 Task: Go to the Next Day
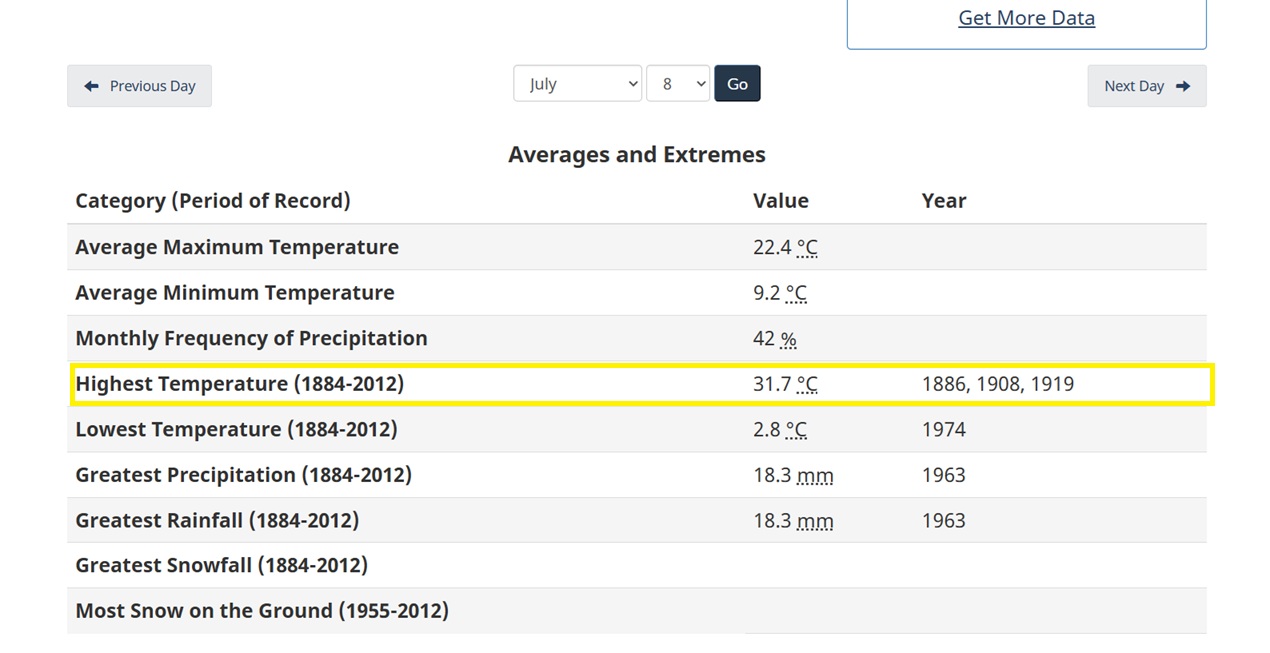pos(1147,86)
